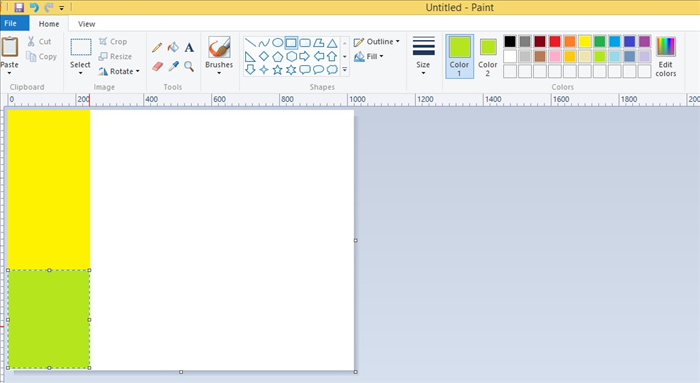Activate the Color 2 selector

(x=488, y=57)
